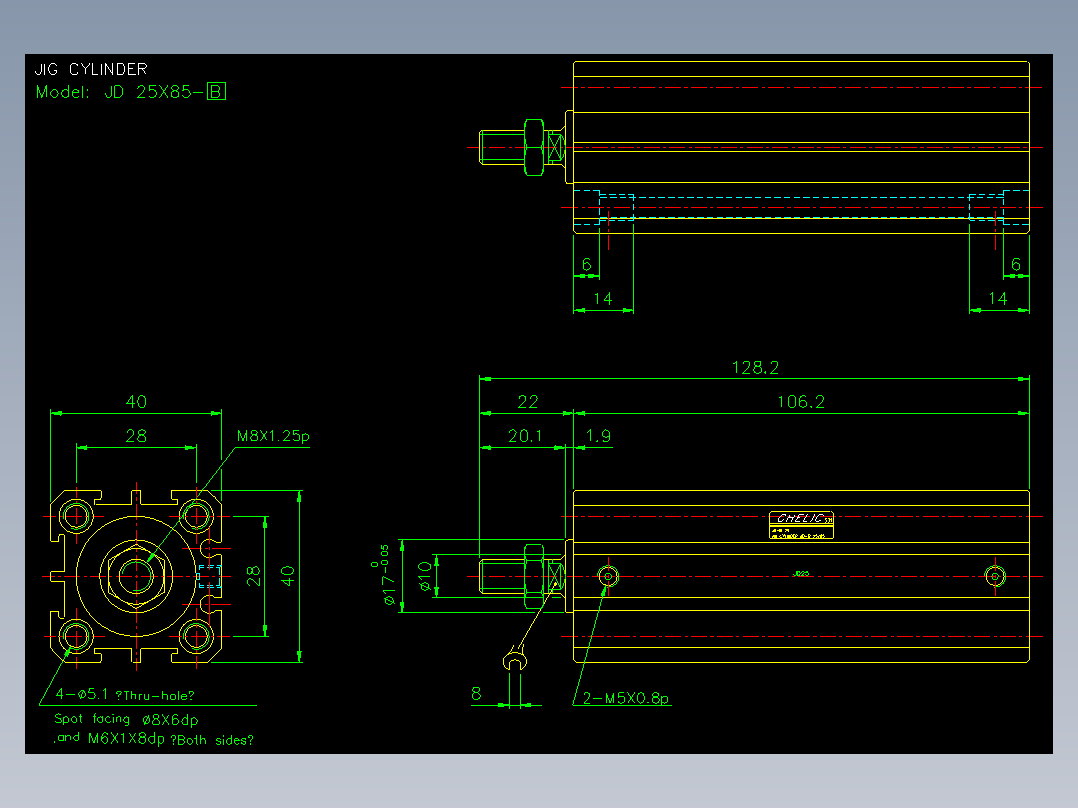Image resolution: width=1078 pixels, height=808 pixels.
Task: Click the Spot facing ø8X6dp note
Action: point(126,719)
